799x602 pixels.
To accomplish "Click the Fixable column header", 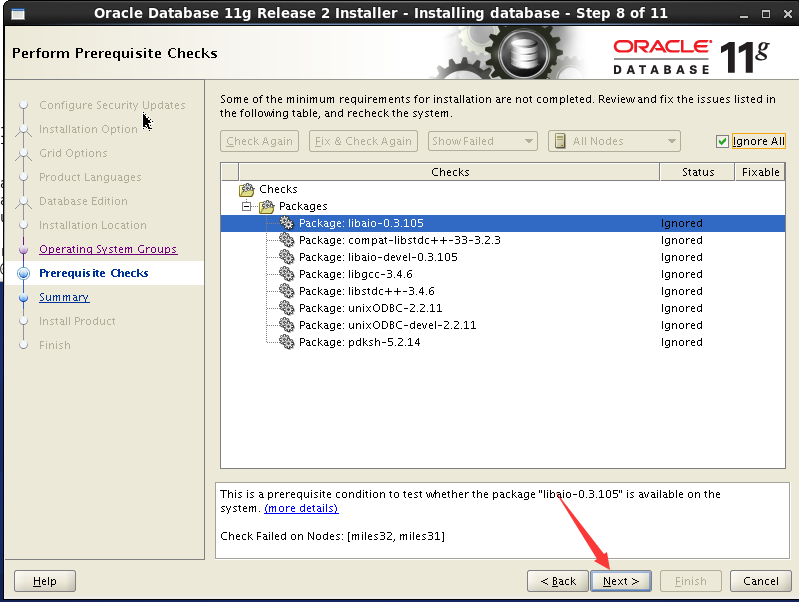I will click(x=760, y=172).
